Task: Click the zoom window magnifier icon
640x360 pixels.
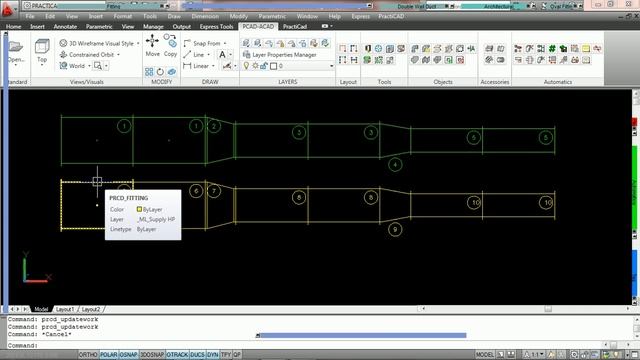Action: tap(98, 66)
